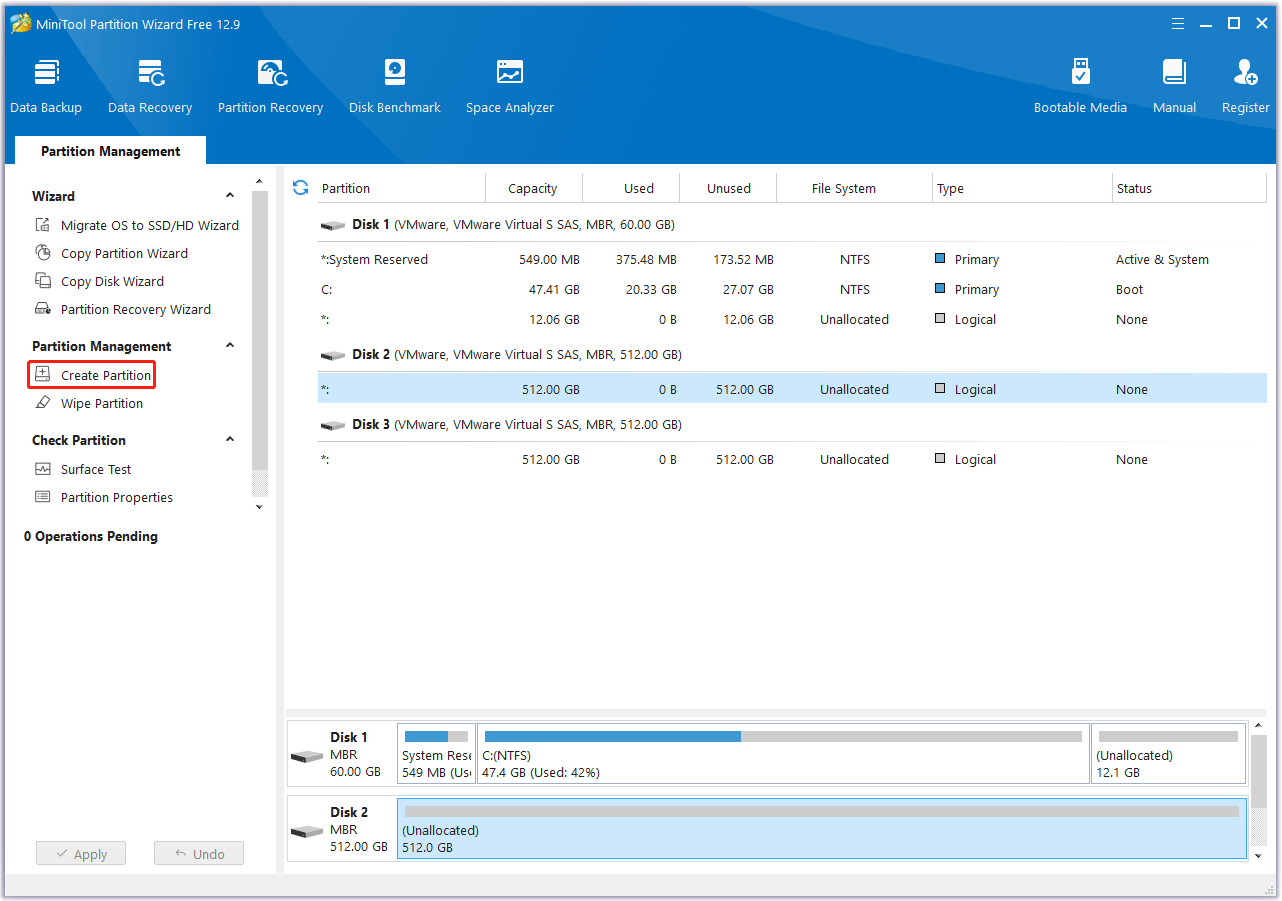The height and width of the screenshot is (901, 1282).
Task: Create Bootable Media
Action: click(x=1080, y=87)
